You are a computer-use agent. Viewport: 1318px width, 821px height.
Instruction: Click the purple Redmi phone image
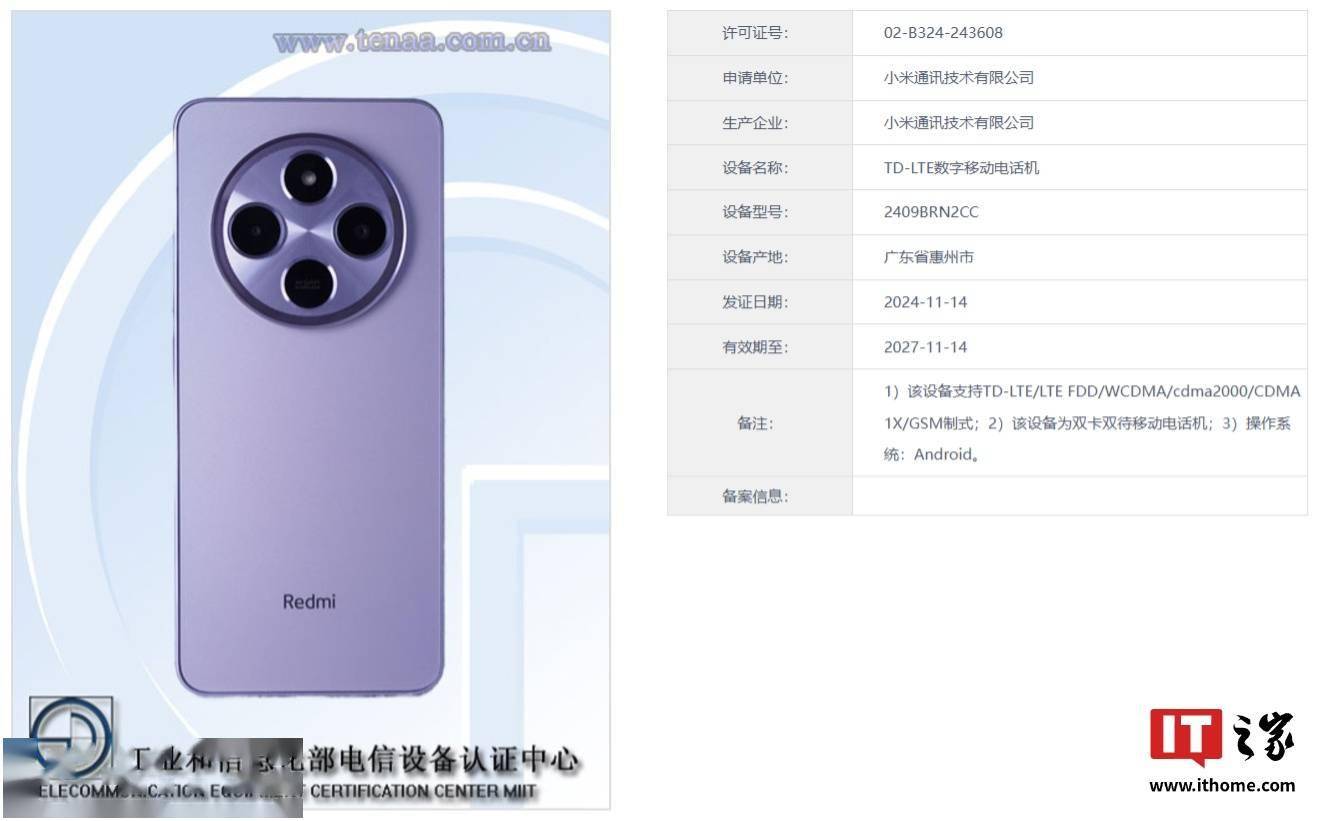[309, 397]
